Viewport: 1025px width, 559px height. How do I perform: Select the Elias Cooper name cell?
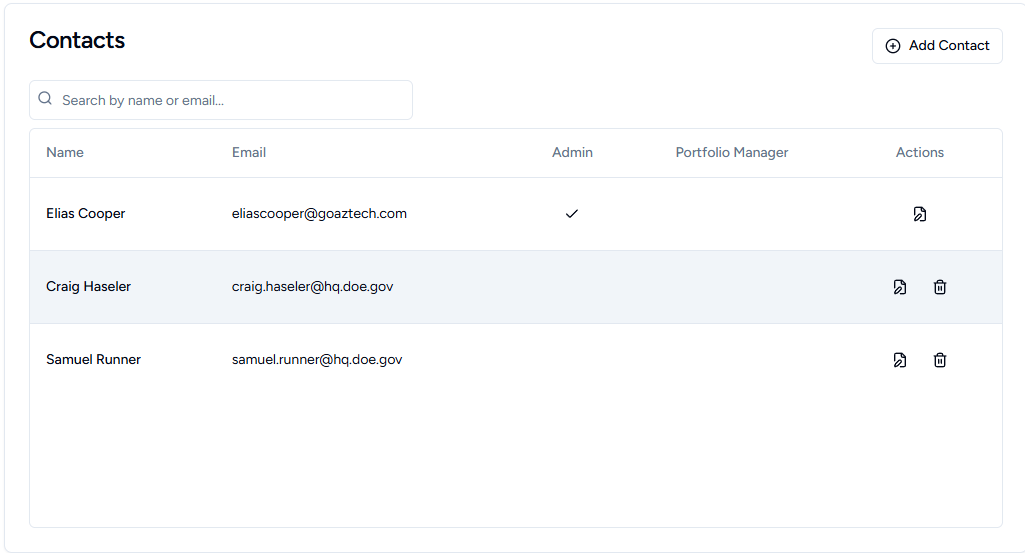(86, 214)
